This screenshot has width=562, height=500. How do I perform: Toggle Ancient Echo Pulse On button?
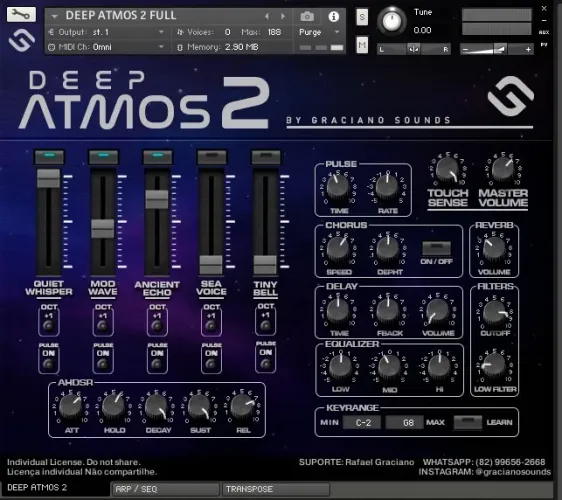click(x=157, y=363)
